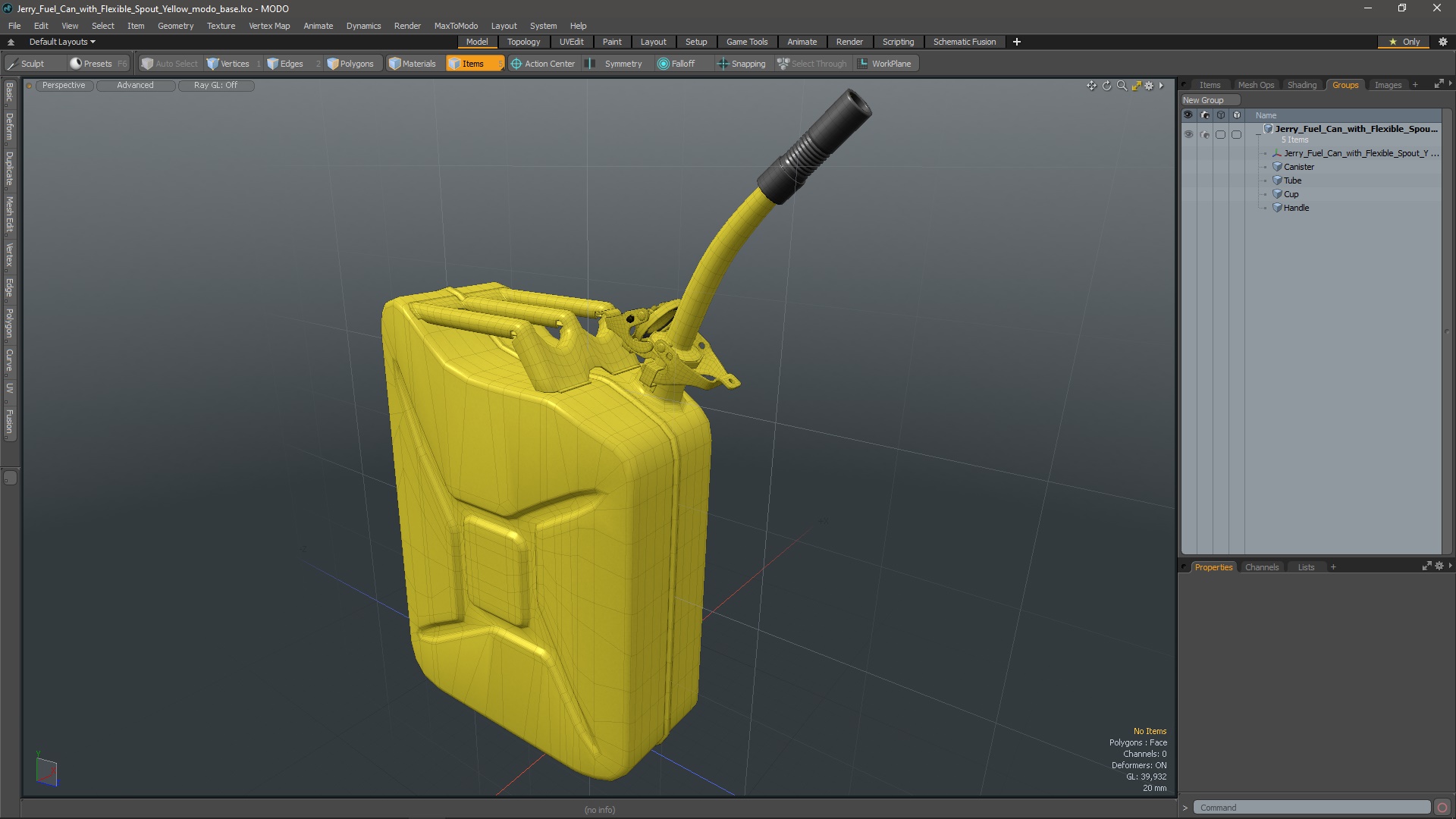Image resolution: width=1456 pixels, height=819 pixels.
Task: Switch to the Shading tab
Action: pos(1301,85)
